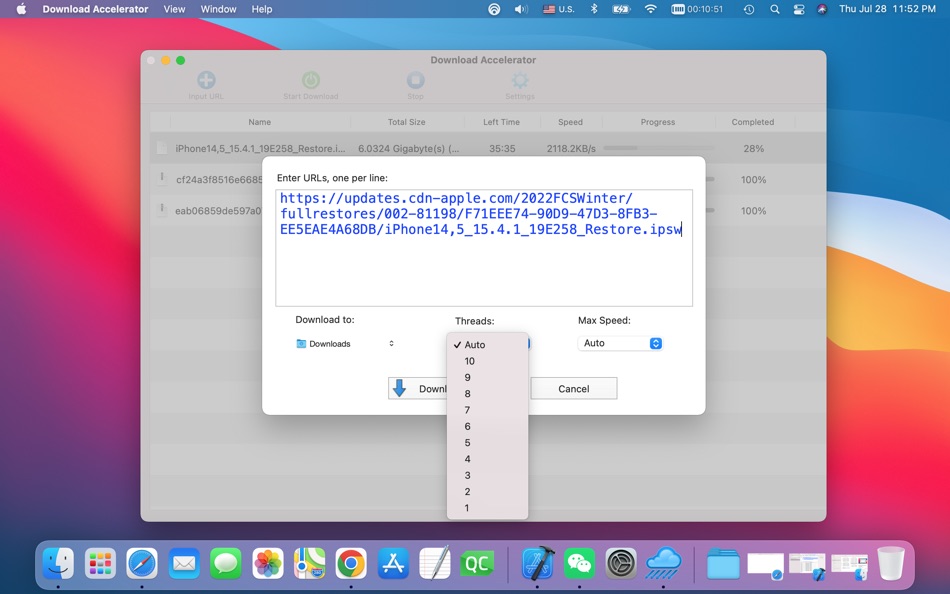Image resolution: width=950 pixels, height=594 pixels.
Task: Open the Settings gear in the toolbar
Action: 520,80
